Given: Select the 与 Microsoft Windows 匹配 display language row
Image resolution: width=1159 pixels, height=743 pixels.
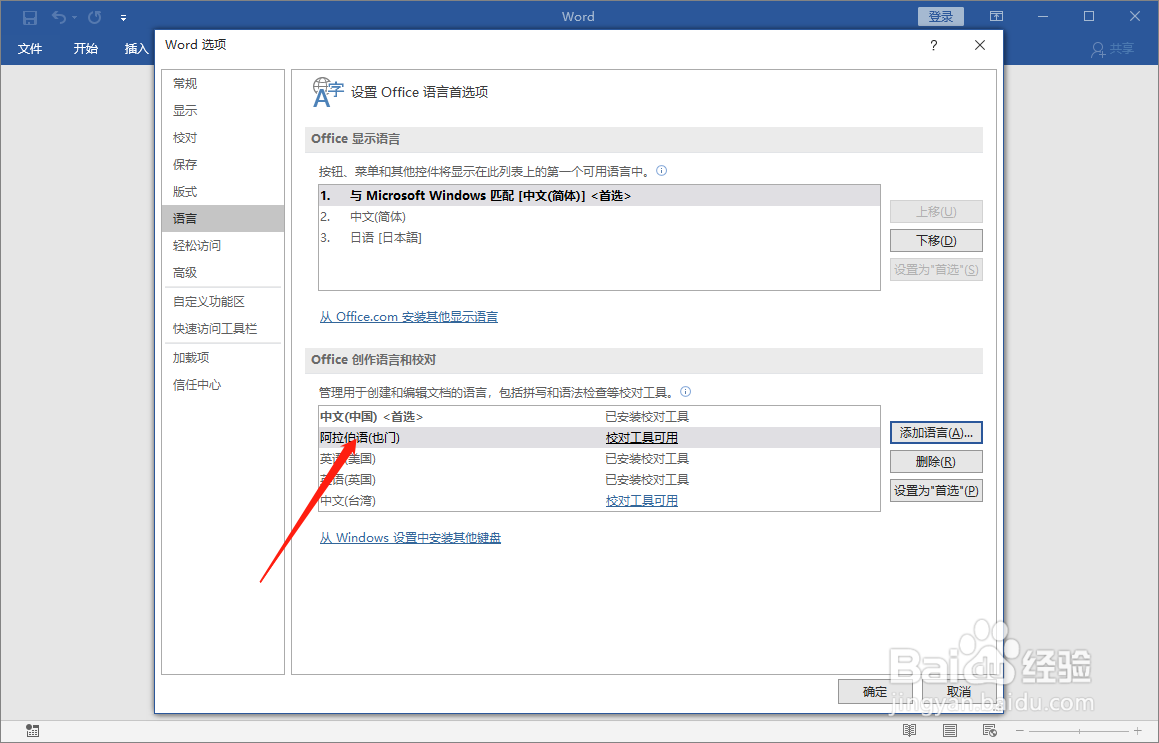Looking at the screenshot, I should point(599,196).
